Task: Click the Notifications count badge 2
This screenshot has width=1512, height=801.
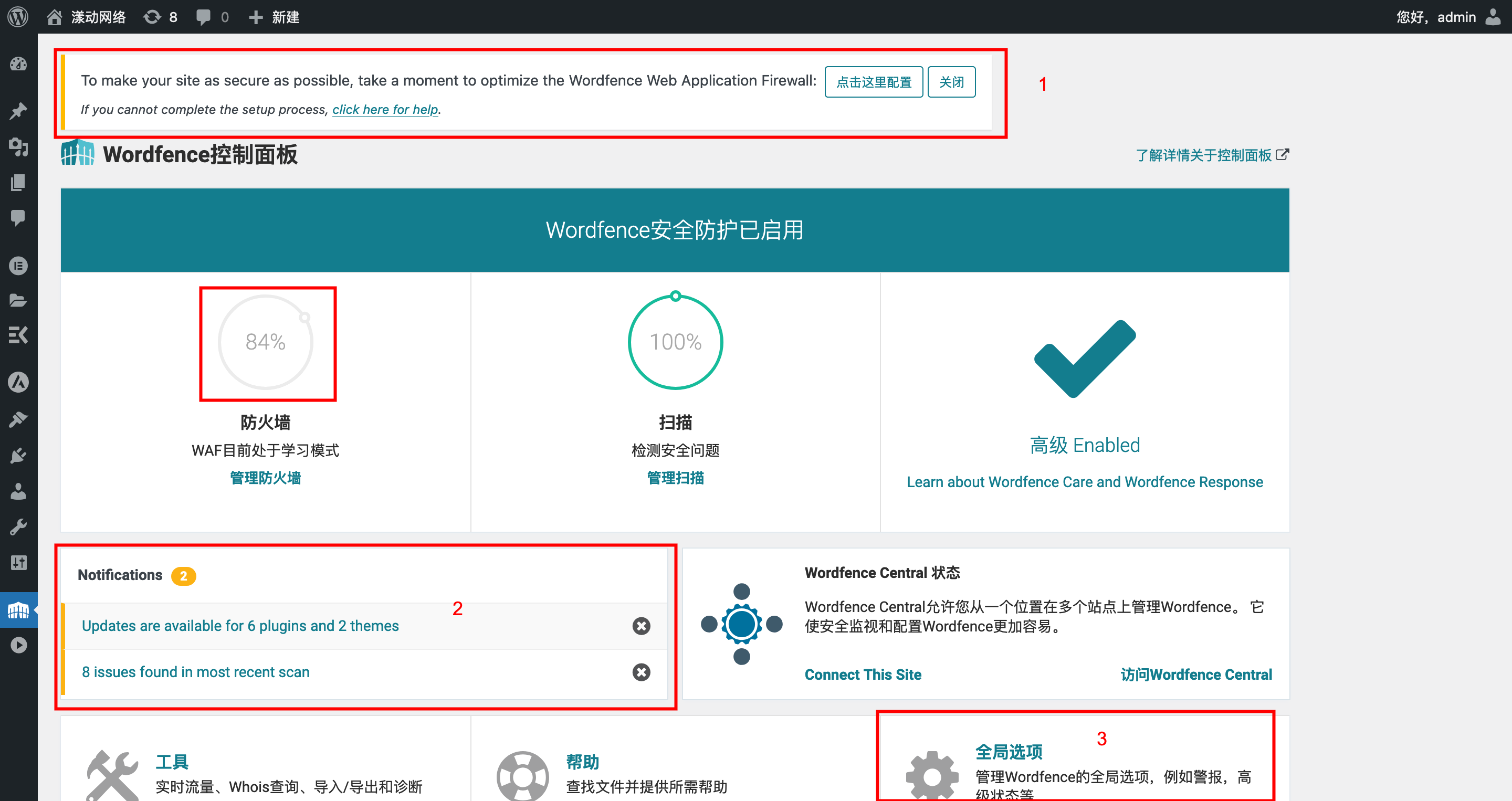Action: point(183,576)
